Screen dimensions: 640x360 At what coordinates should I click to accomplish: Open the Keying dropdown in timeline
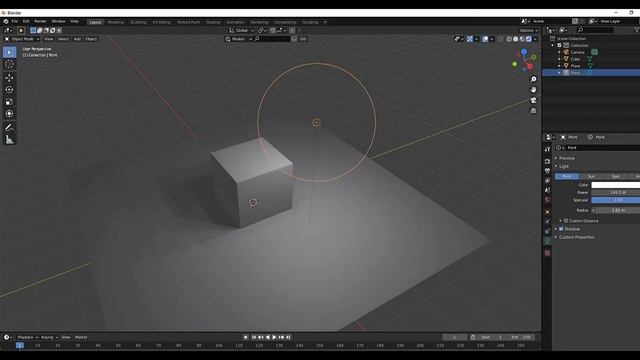[49, 337]
